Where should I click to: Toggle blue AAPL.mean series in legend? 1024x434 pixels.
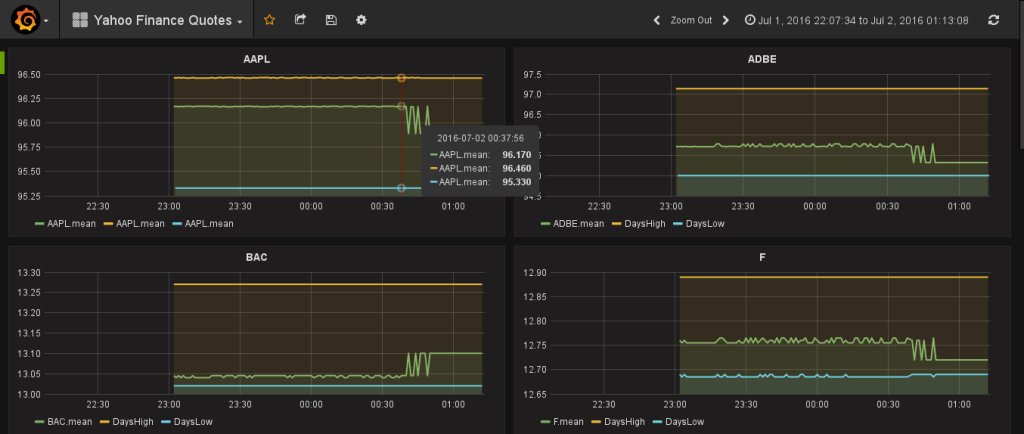click(202, 223)
